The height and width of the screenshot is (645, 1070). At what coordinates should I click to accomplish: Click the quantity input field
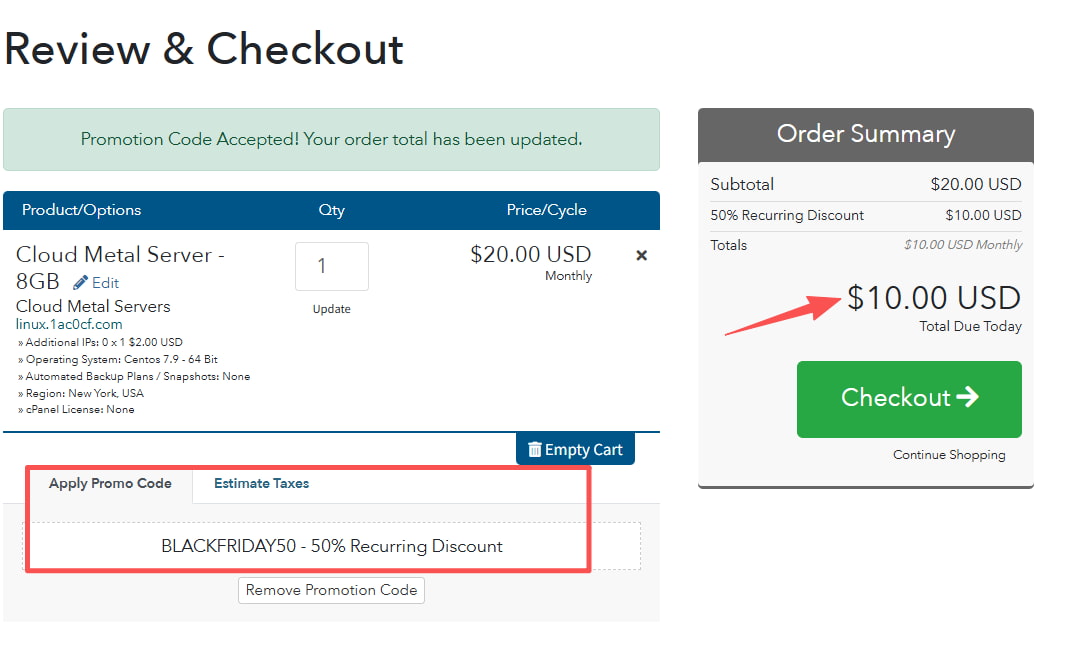331,266
